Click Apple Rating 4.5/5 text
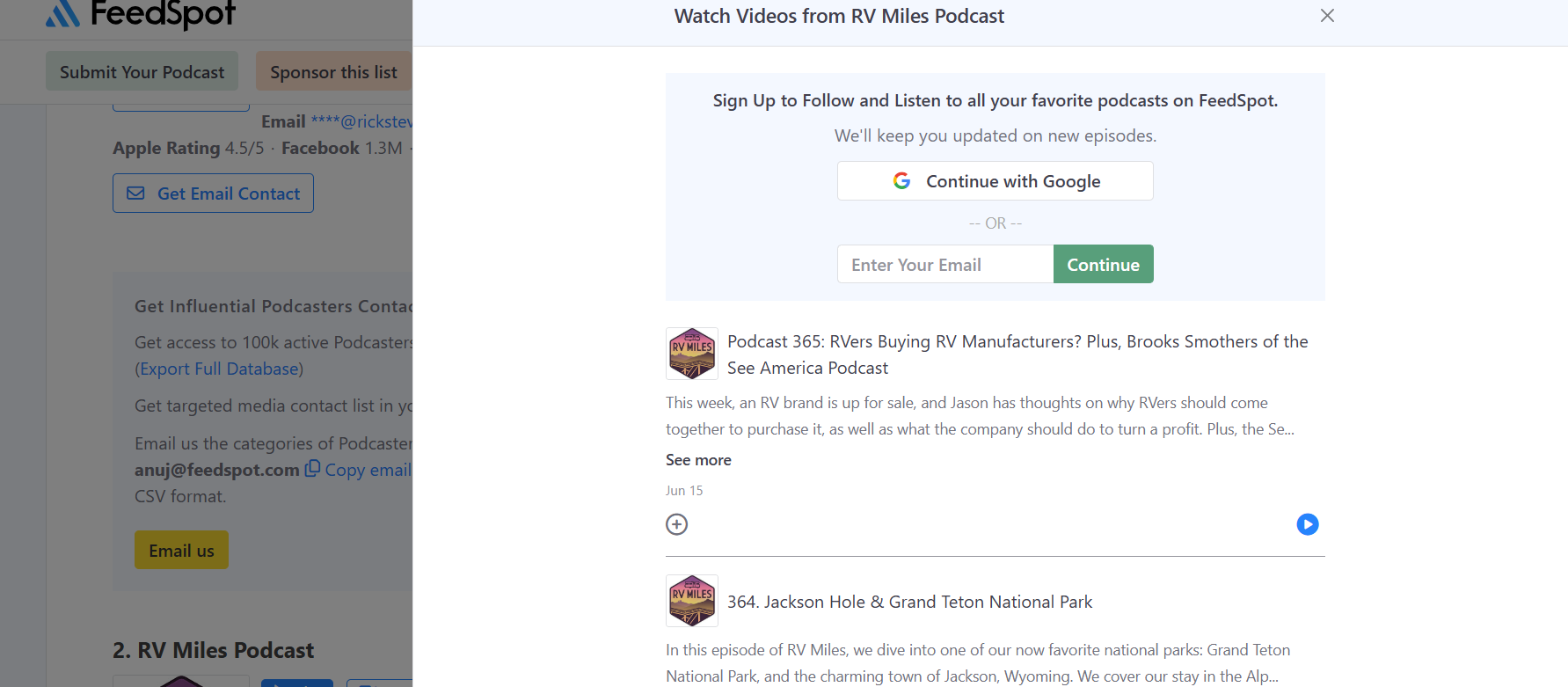Image resolution: width=1568 pixels, height=687 pixels. pos(188,148)
